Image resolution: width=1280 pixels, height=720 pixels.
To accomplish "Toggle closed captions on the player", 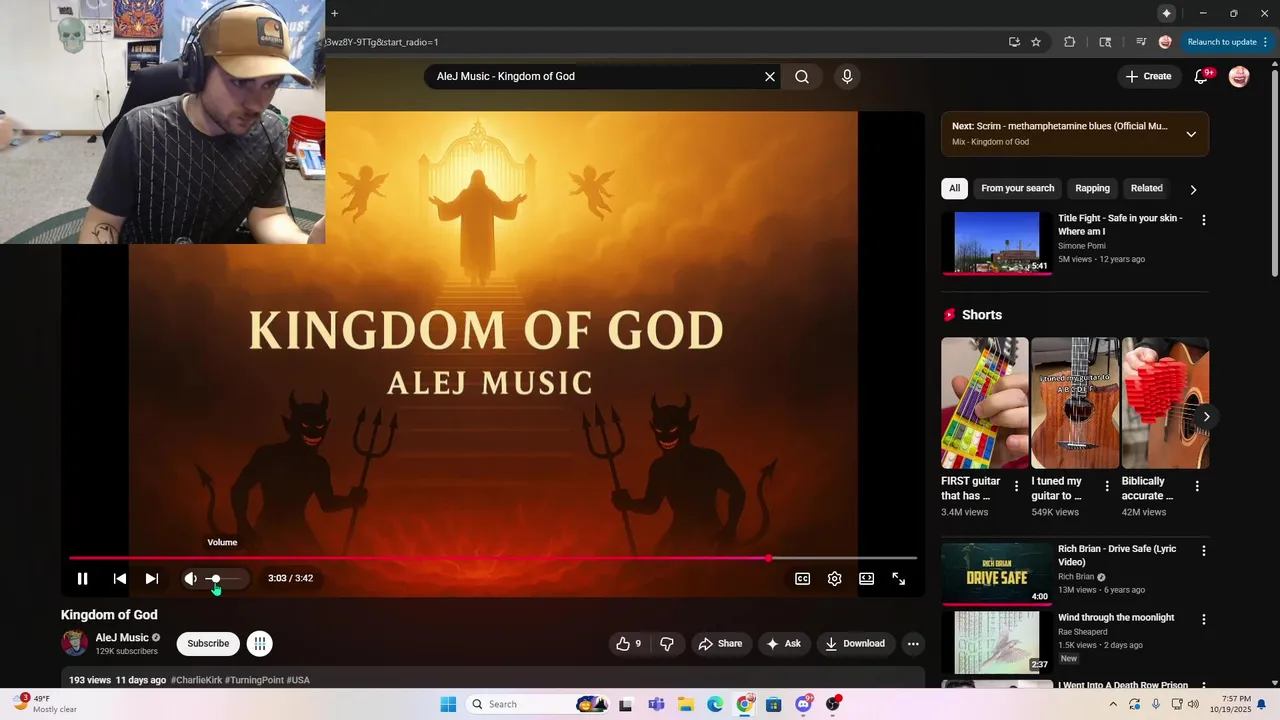I will pos(802,579).
